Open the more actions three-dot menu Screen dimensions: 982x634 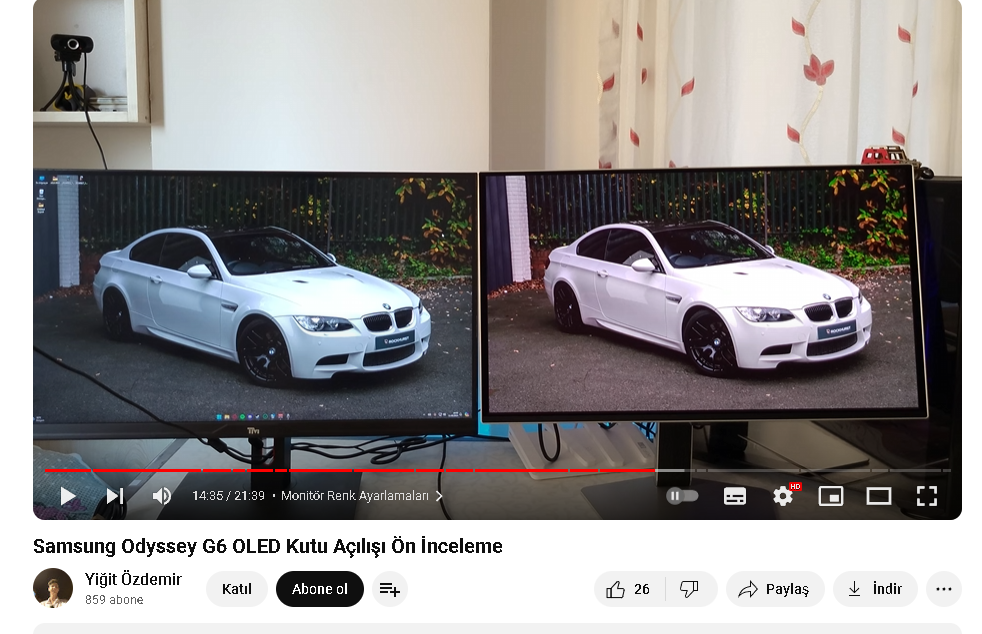click(944, 589)
